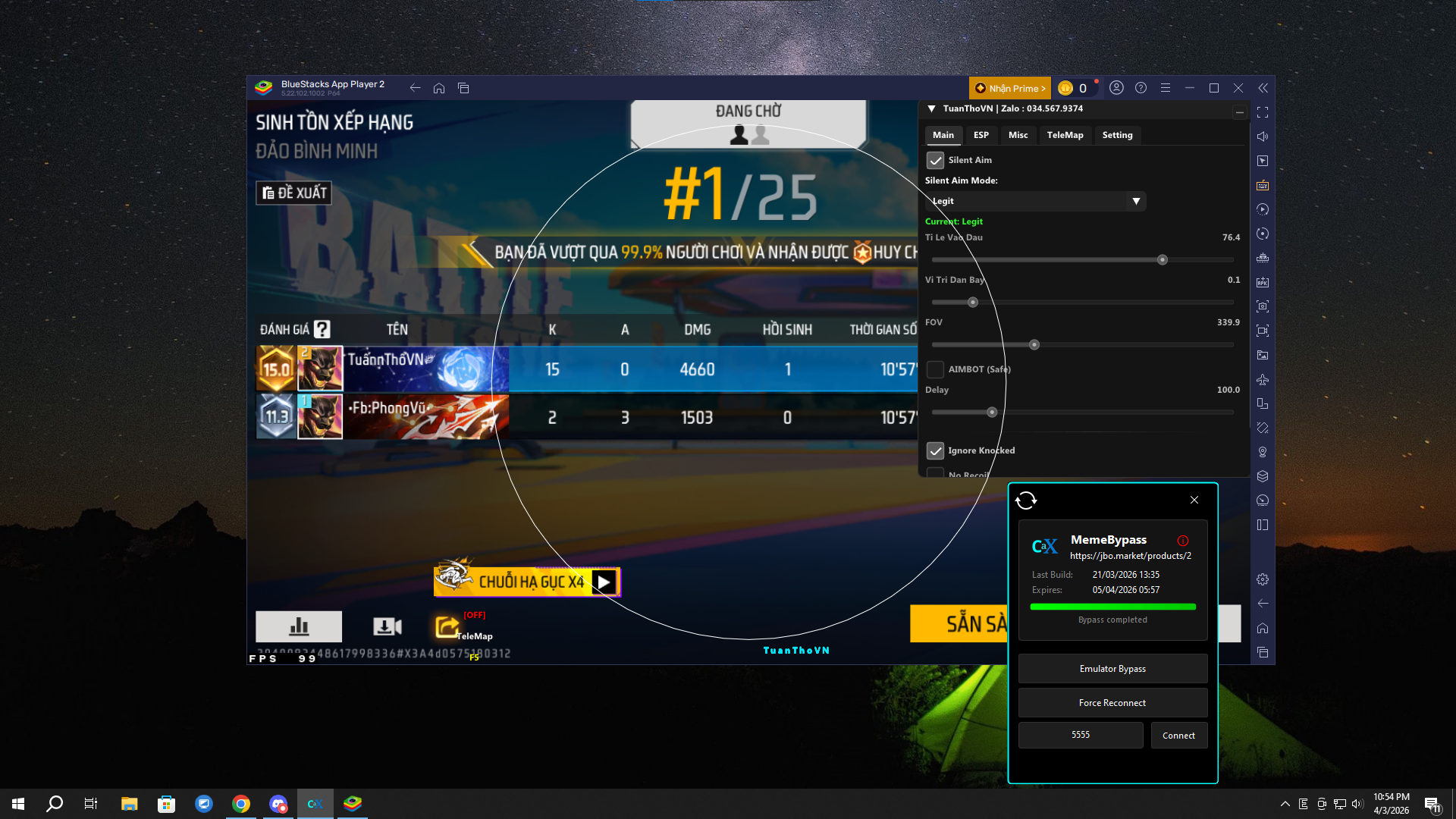This screenshot has height=819, width=1456.
Task: Click the FOV slider handle
Action: (1034, 345)
